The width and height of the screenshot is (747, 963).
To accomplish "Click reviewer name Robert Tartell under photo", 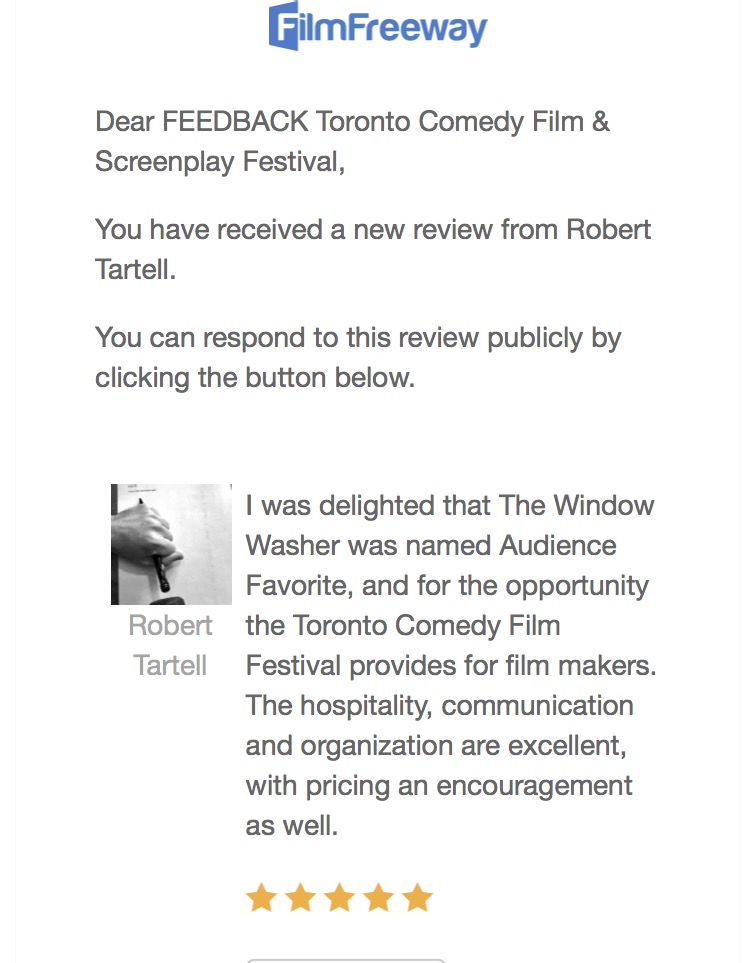I will 171,645.
